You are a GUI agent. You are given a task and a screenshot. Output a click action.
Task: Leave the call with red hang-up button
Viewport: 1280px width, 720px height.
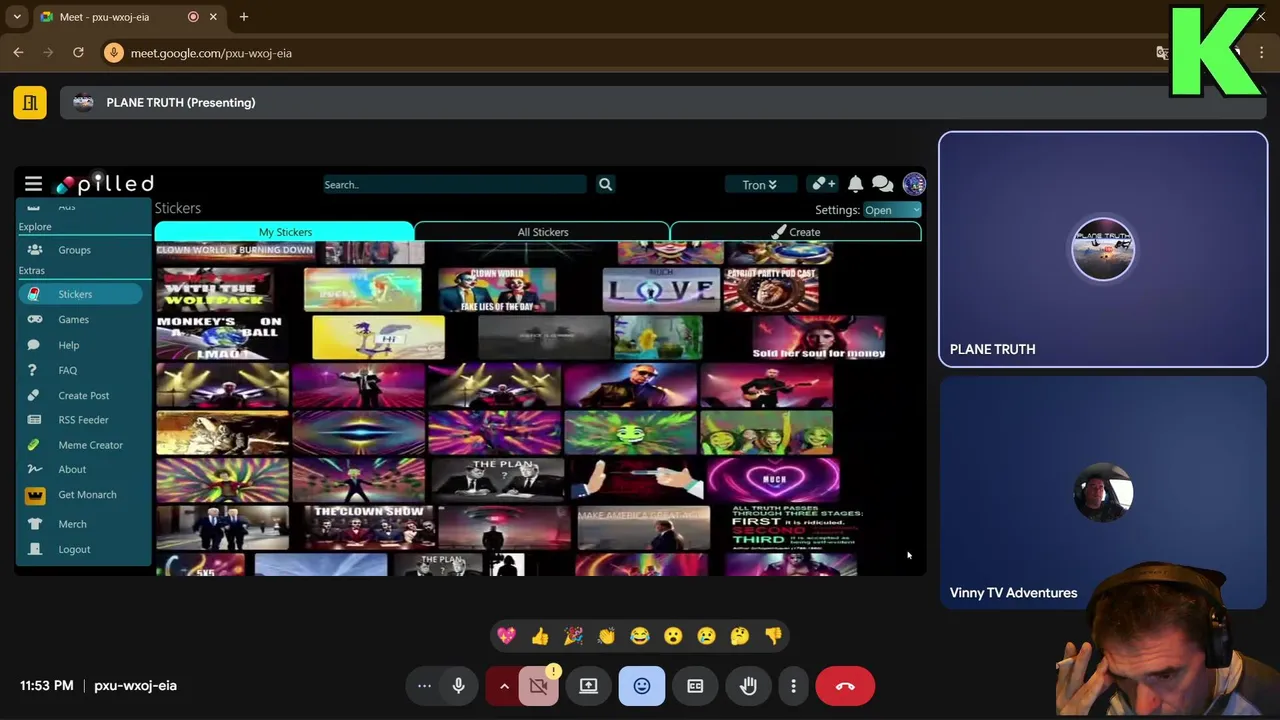click(x=845, y=686)
